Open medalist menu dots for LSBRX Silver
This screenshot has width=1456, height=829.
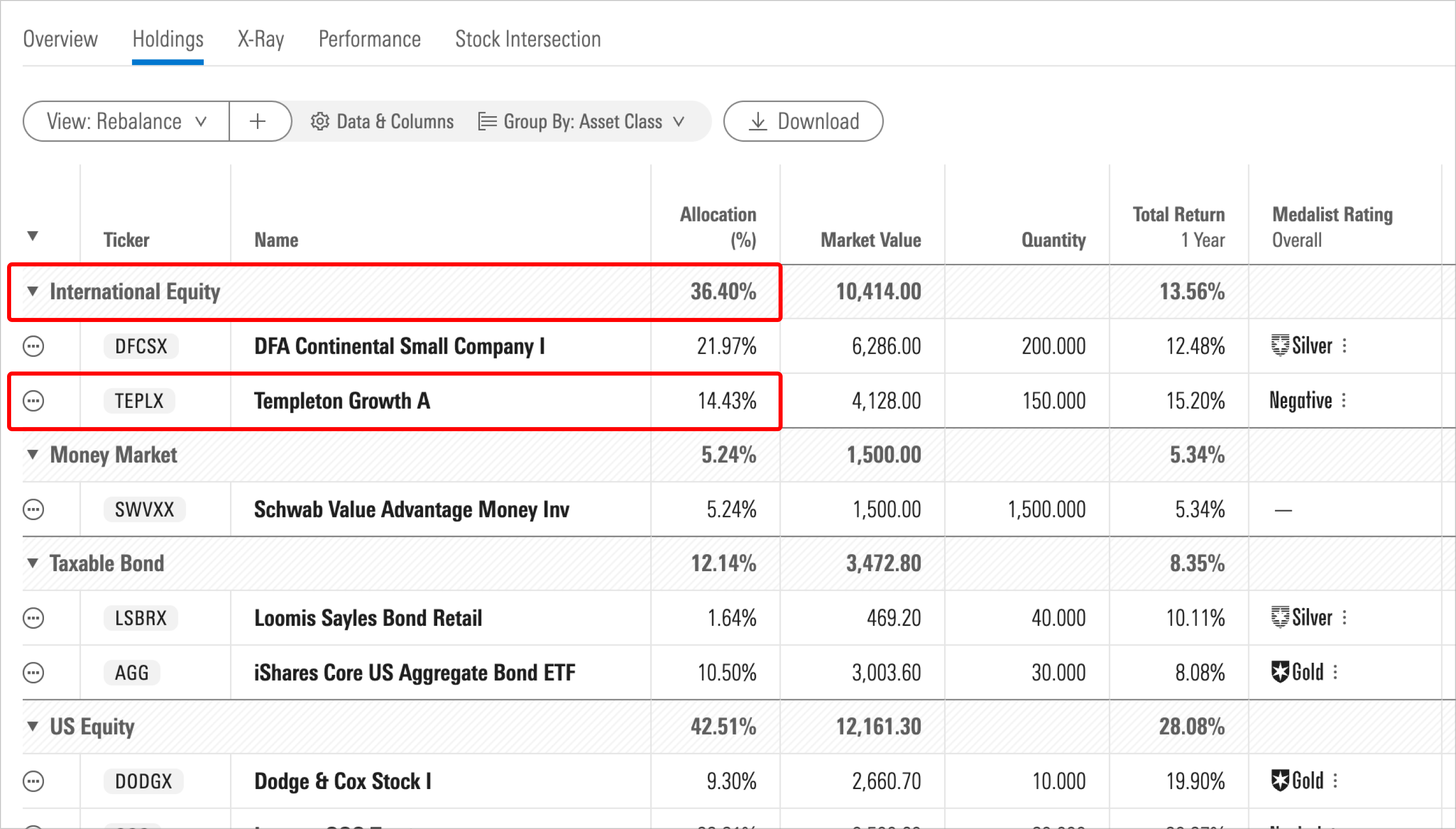[x=1344, y=617]
